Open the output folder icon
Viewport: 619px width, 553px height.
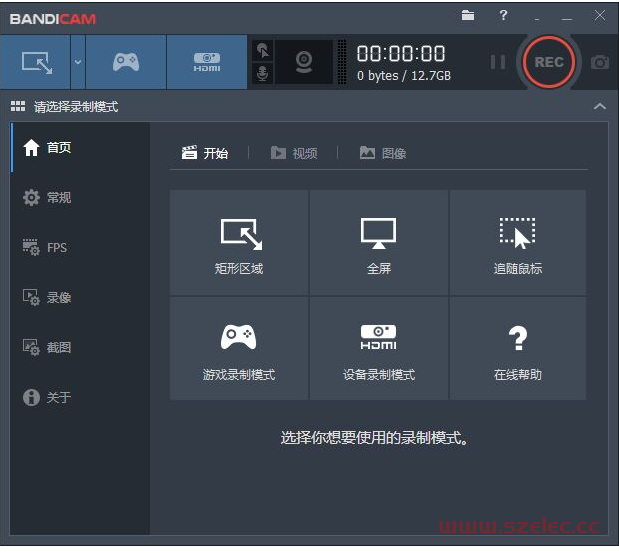coord(468,16)
